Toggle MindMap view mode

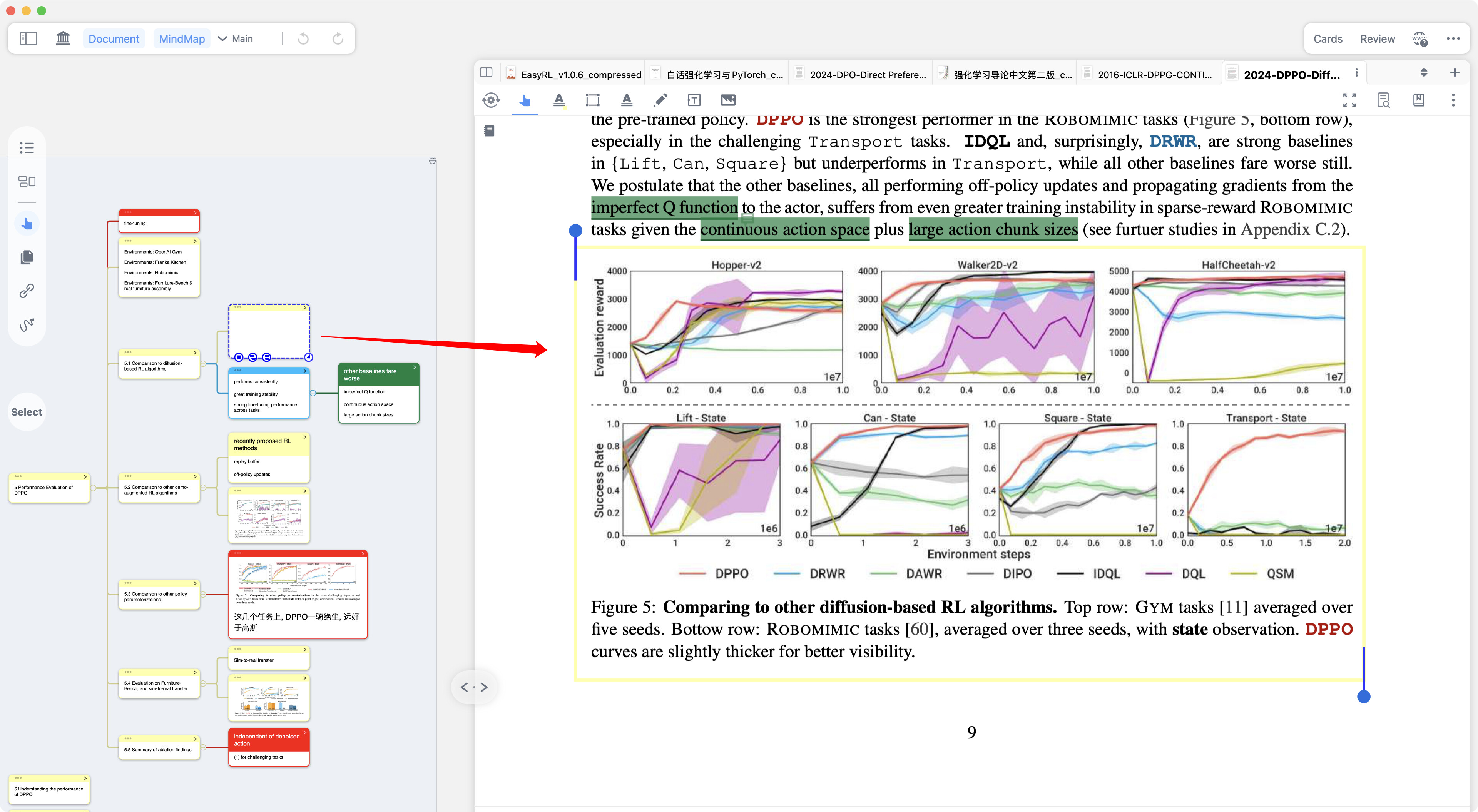pos(182,38)
